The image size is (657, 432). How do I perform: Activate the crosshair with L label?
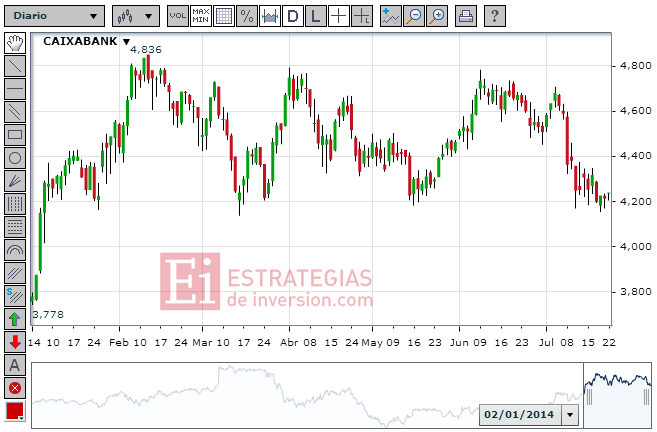tap(362, 16)
